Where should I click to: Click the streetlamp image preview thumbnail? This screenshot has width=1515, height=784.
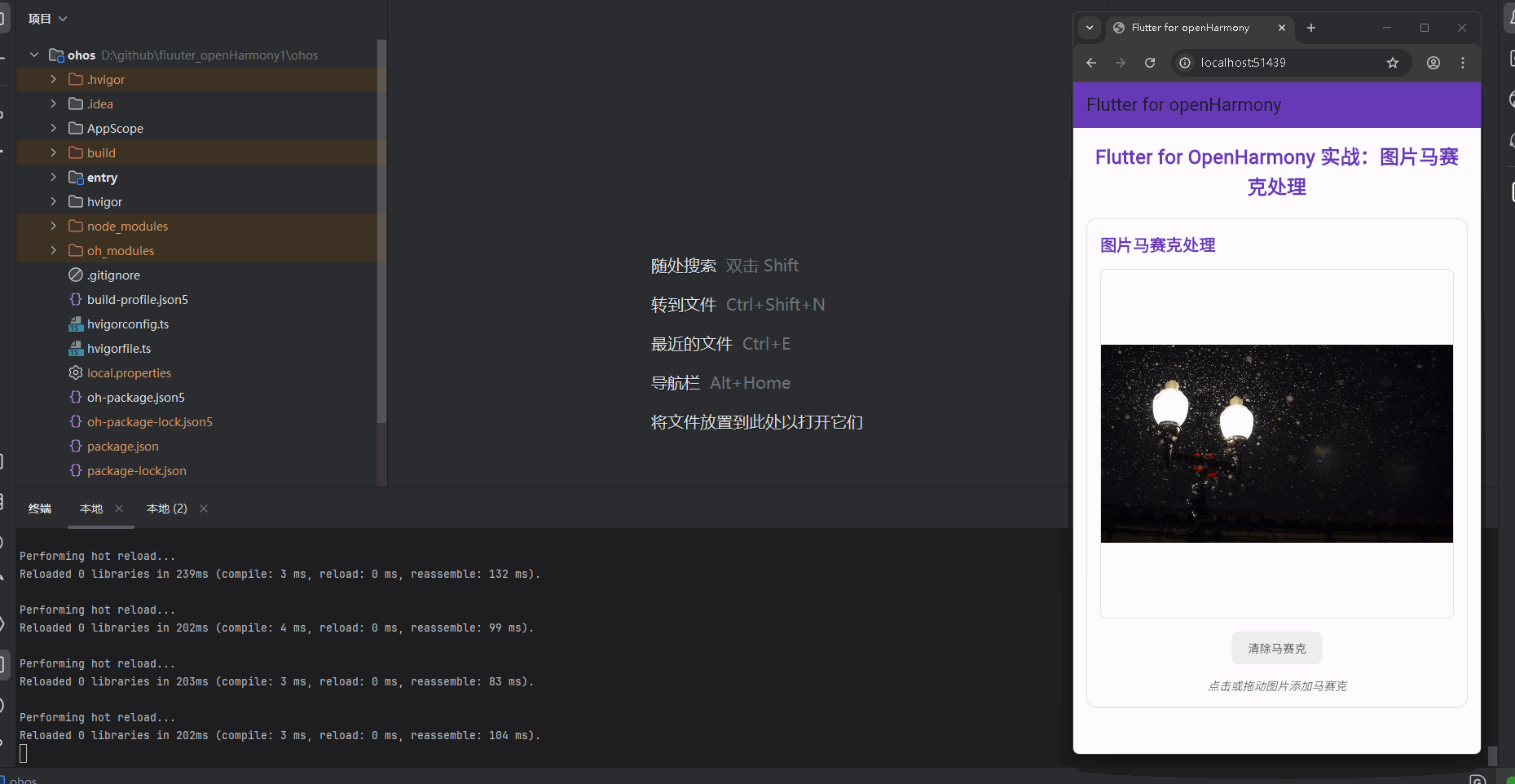[1276, 443]
